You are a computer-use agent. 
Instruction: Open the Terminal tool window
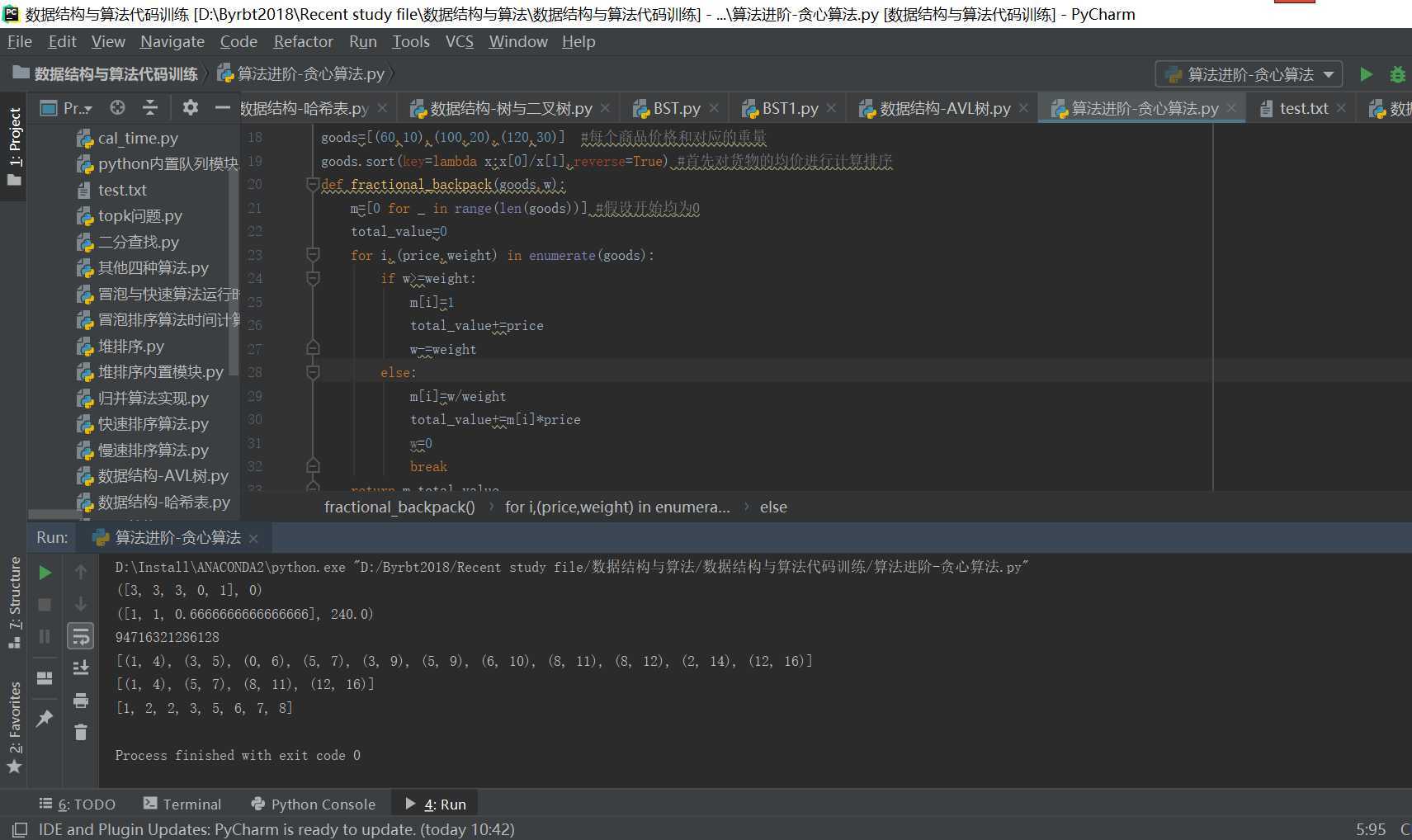point(182,804)
